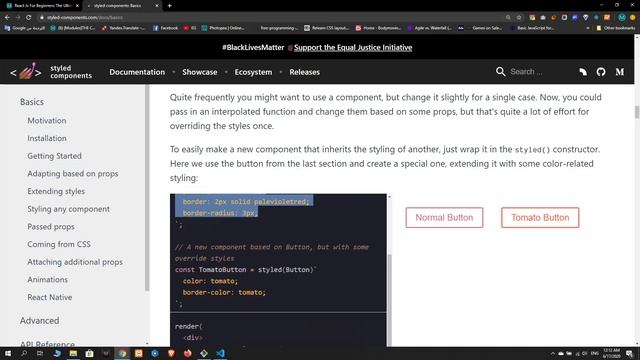
Task: Open the Medium 'M' icon in navbar
Action: pos(620,72)
